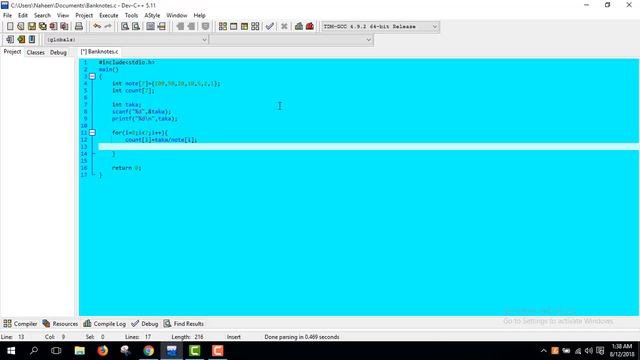Switch to the Debug sidebar tab
640x360 pixels.
click(58, 52)
